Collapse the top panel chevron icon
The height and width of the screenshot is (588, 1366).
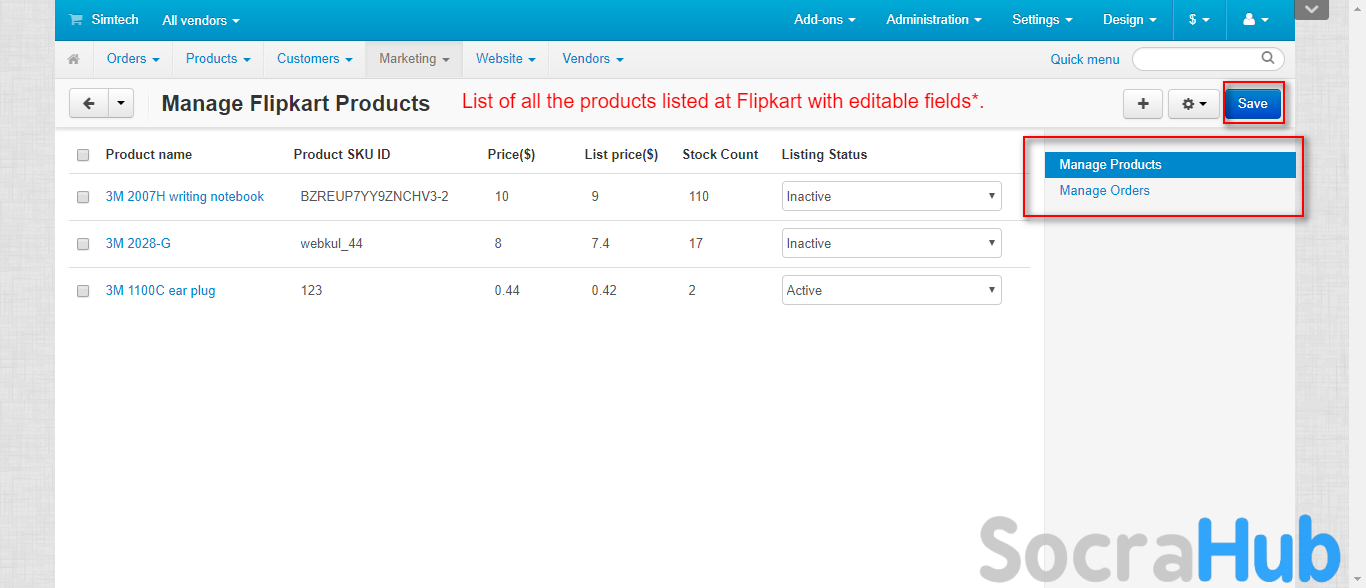(x=1311, y=9)
